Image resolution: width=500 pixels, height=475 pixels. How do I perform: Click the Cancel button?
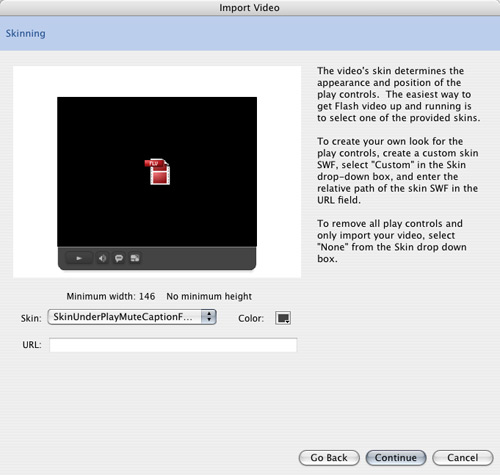point(463,458)
